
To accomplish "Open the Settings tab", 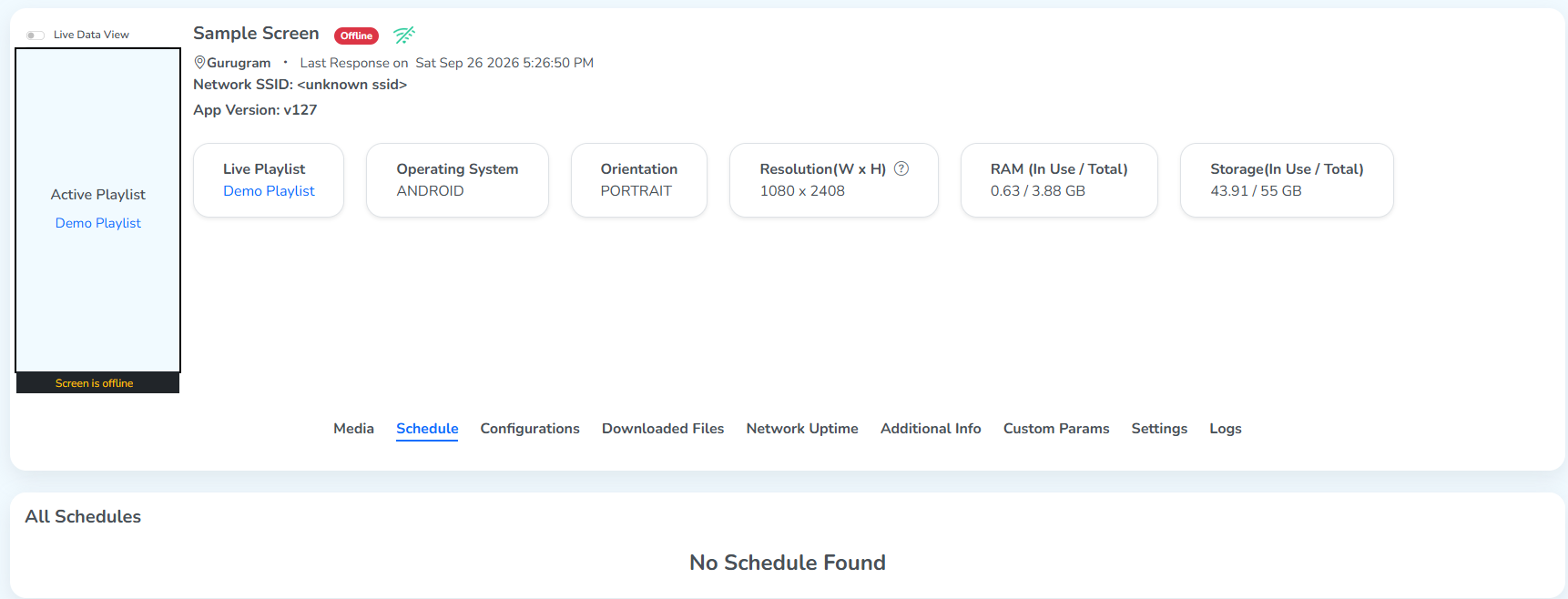I will [1159, 429].
